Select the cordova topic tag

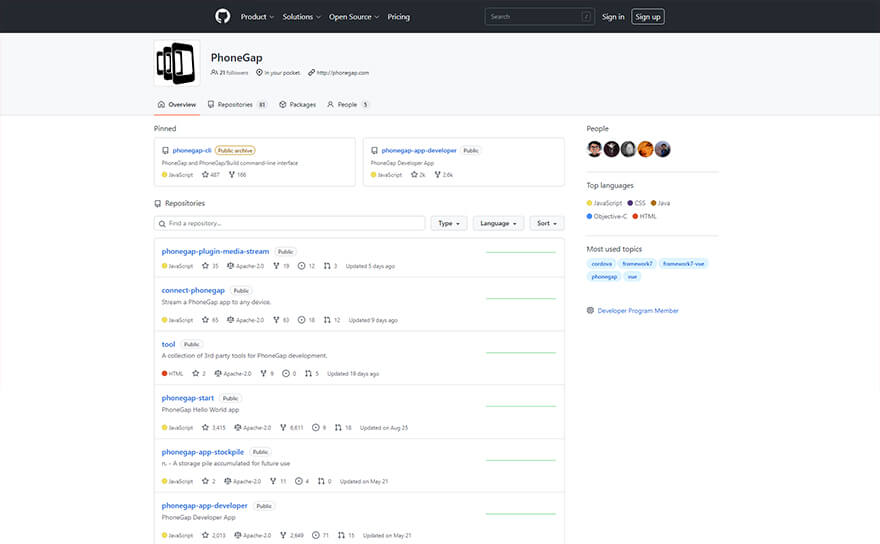(602, 263)
